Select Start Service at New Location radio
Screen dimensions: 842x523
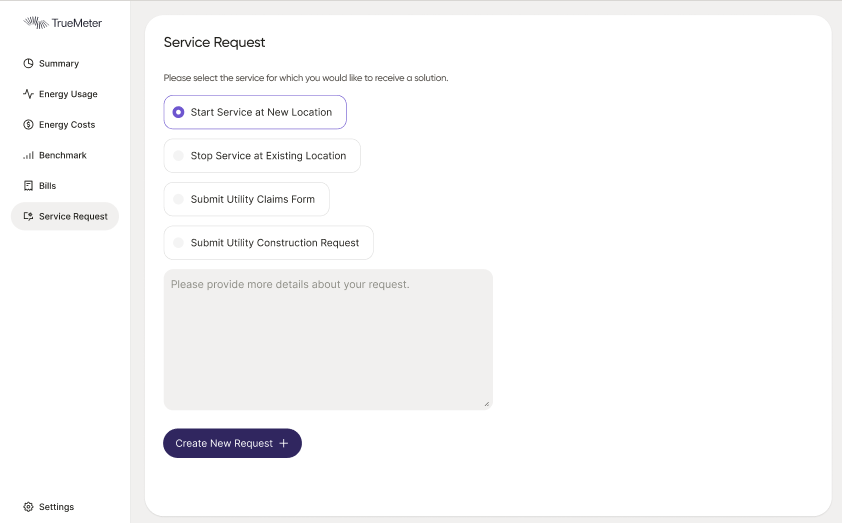[x=178, y=112]
